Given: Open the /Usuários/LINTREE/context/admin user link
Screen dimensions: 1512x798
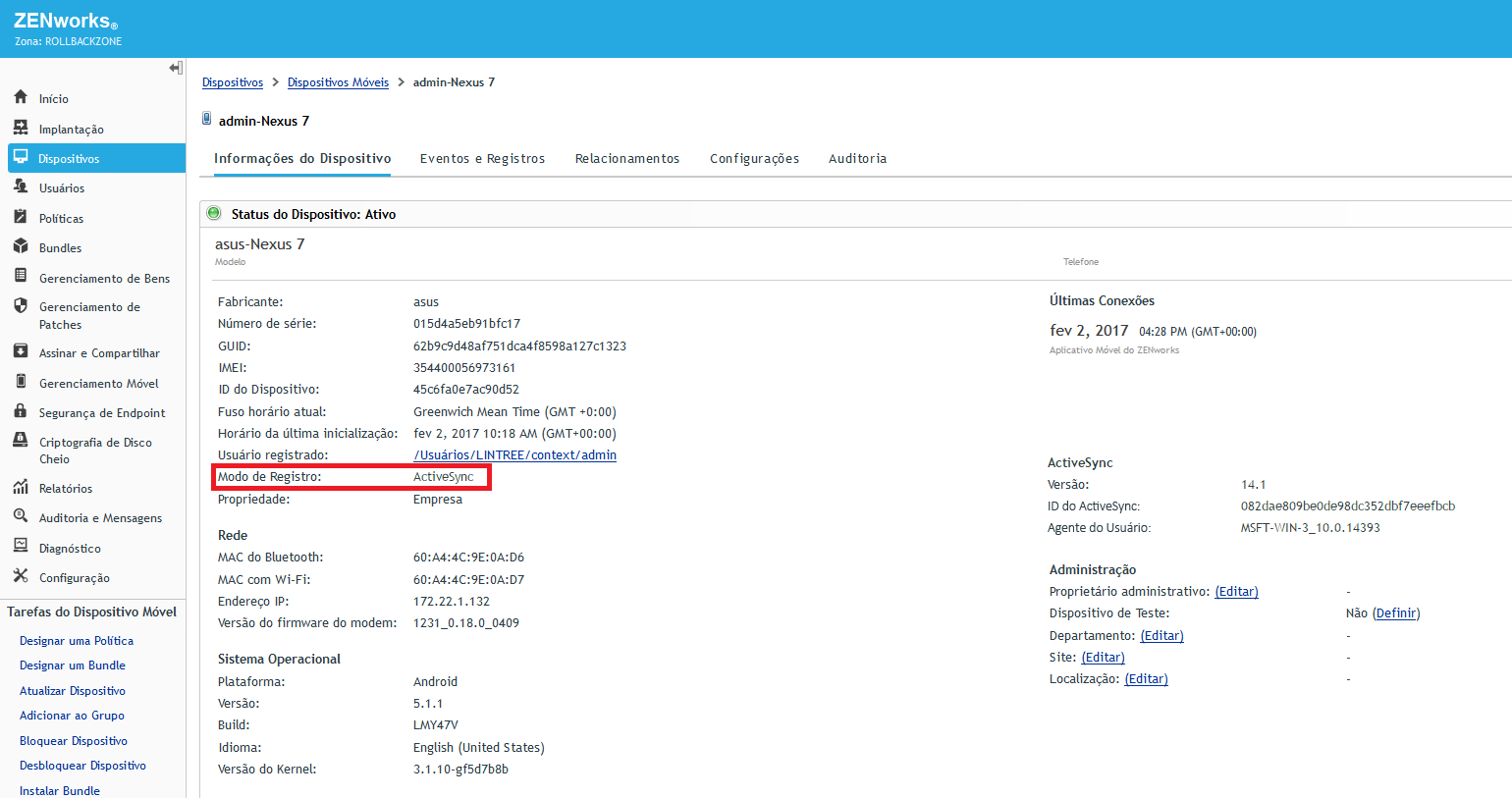Looking at the screenshot, I should [x=514, y=455].
